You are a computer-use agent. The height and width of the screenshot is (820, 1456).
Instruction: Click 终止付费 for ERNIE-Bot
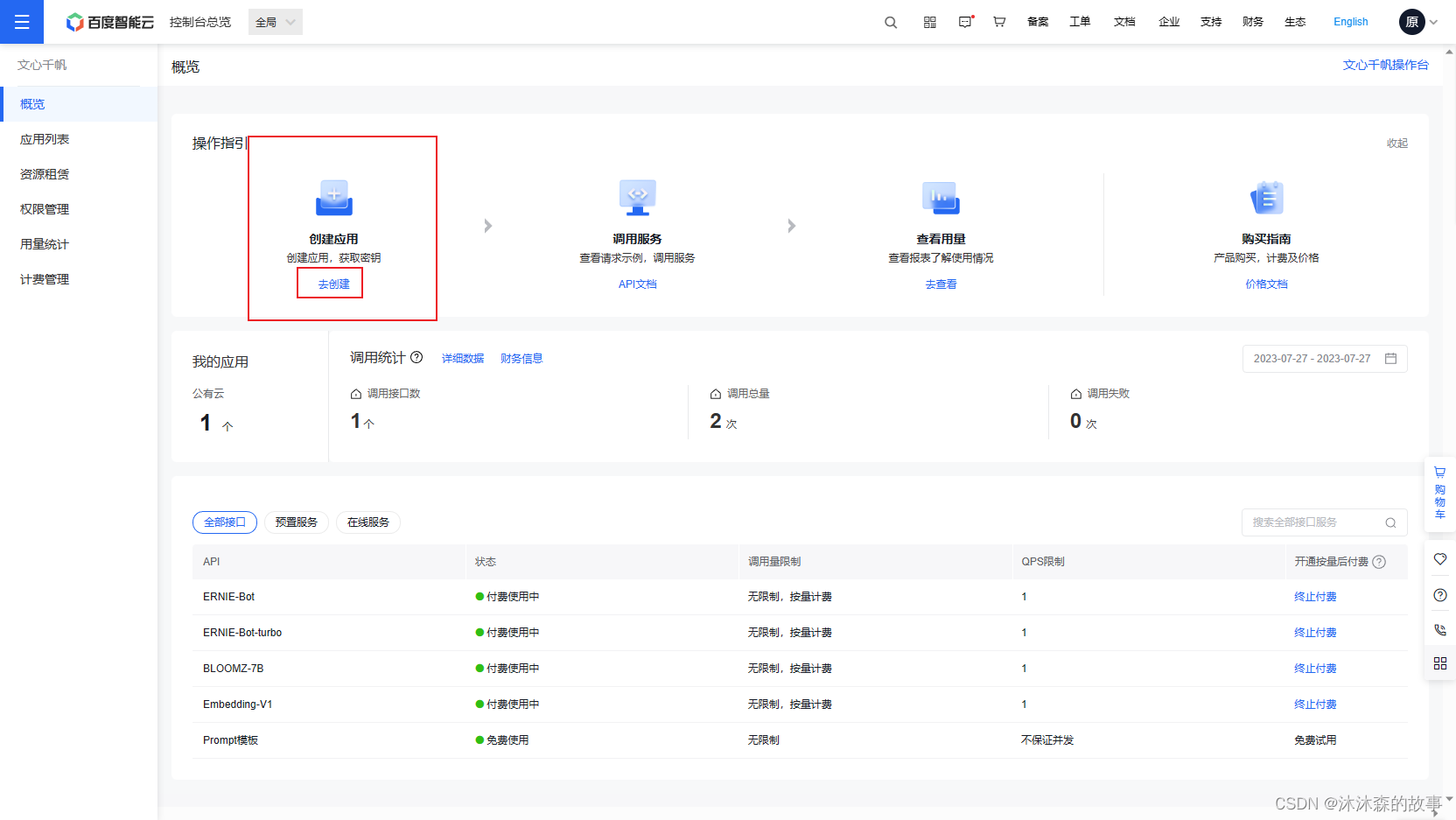[x=1315, y=597]
